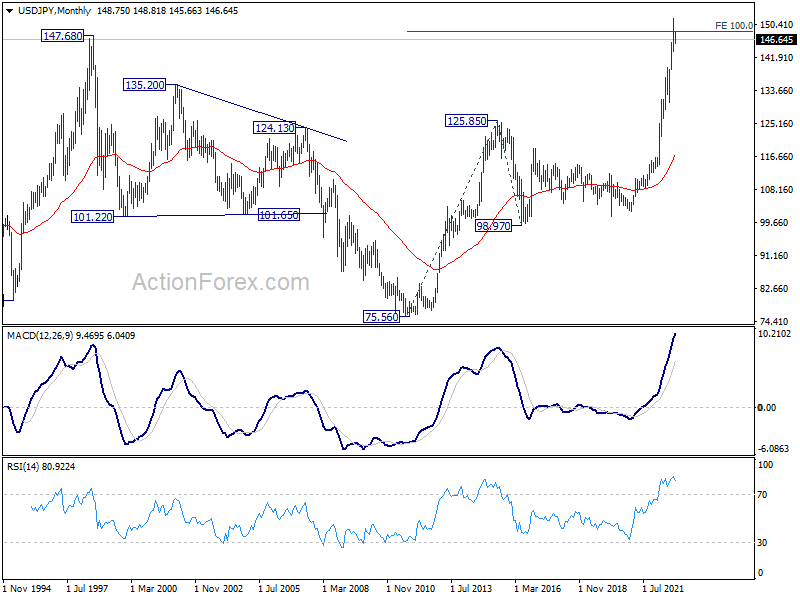Select the 75.560 low price label
The image size is (800, 600).
(381, 317)
